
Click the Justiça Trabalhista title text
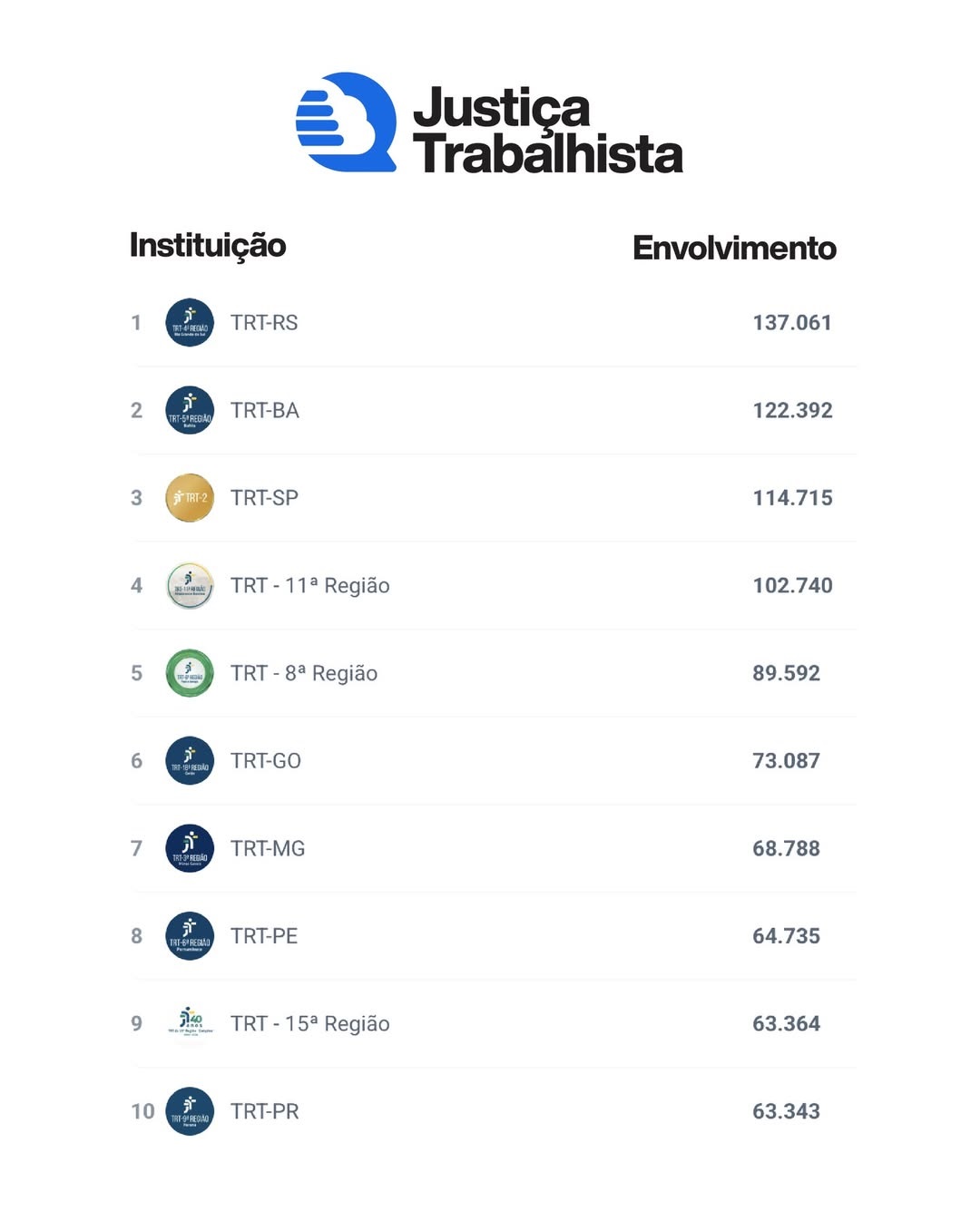click(547, 130)
